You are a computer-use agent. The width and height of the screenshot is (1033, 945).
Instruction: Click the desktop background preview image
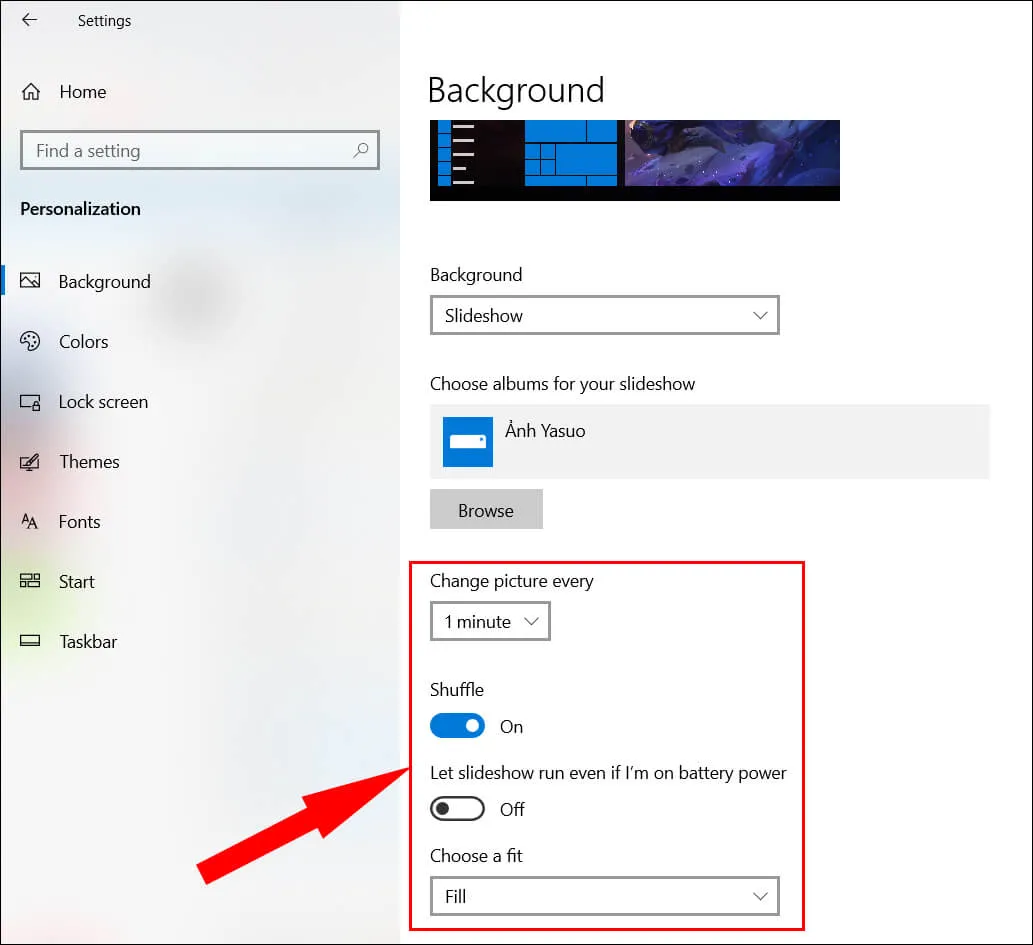tap(634, 160)
